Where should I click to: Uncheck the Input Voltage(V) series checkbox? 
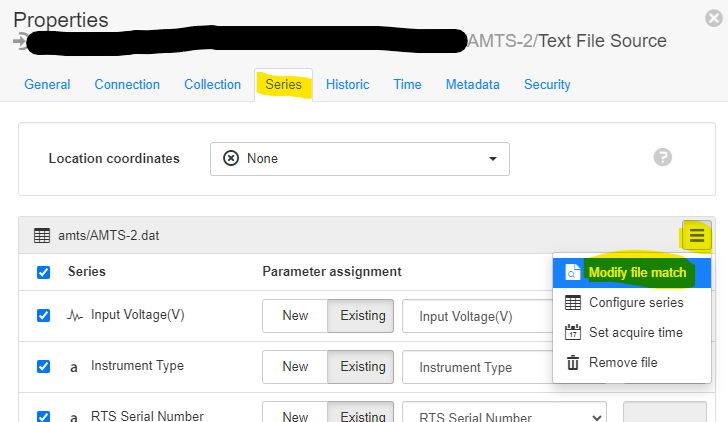(43, 315)
